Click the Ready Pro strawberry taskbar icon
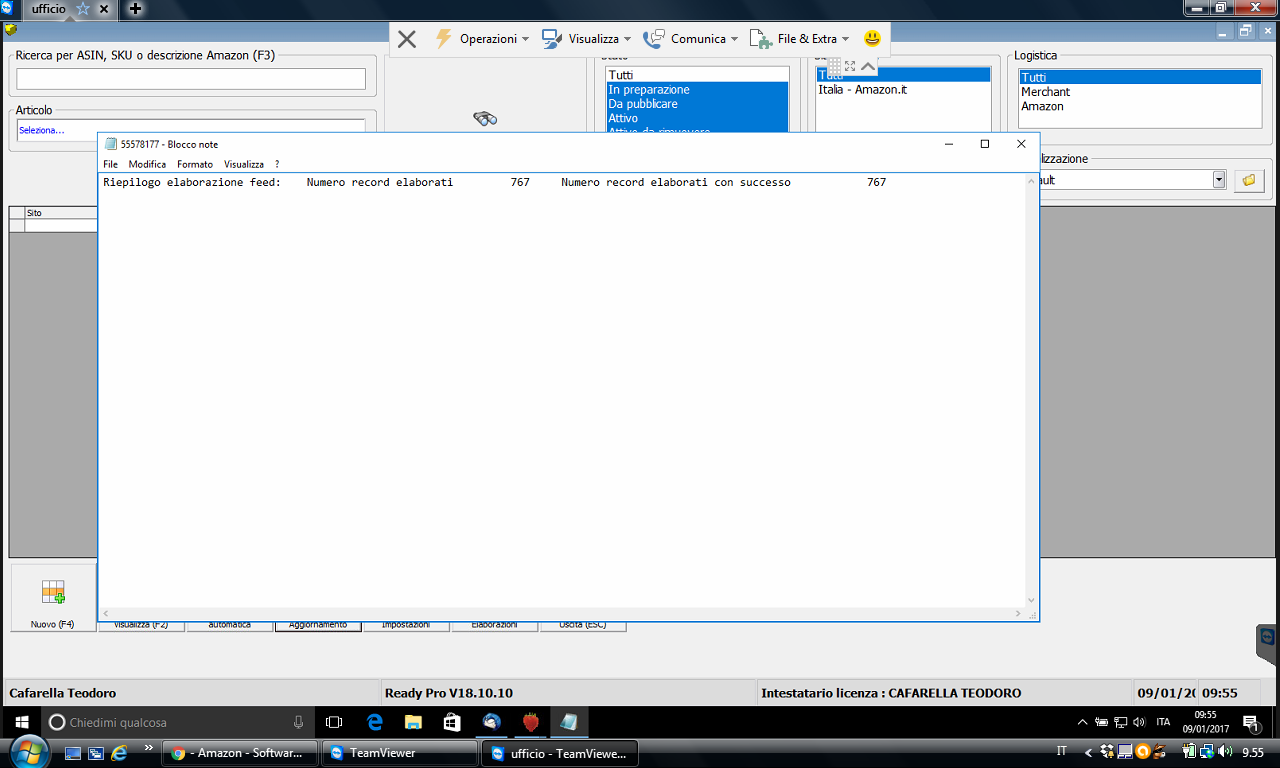The height and width of the screenshot is (768, 1280). (531, 722)
